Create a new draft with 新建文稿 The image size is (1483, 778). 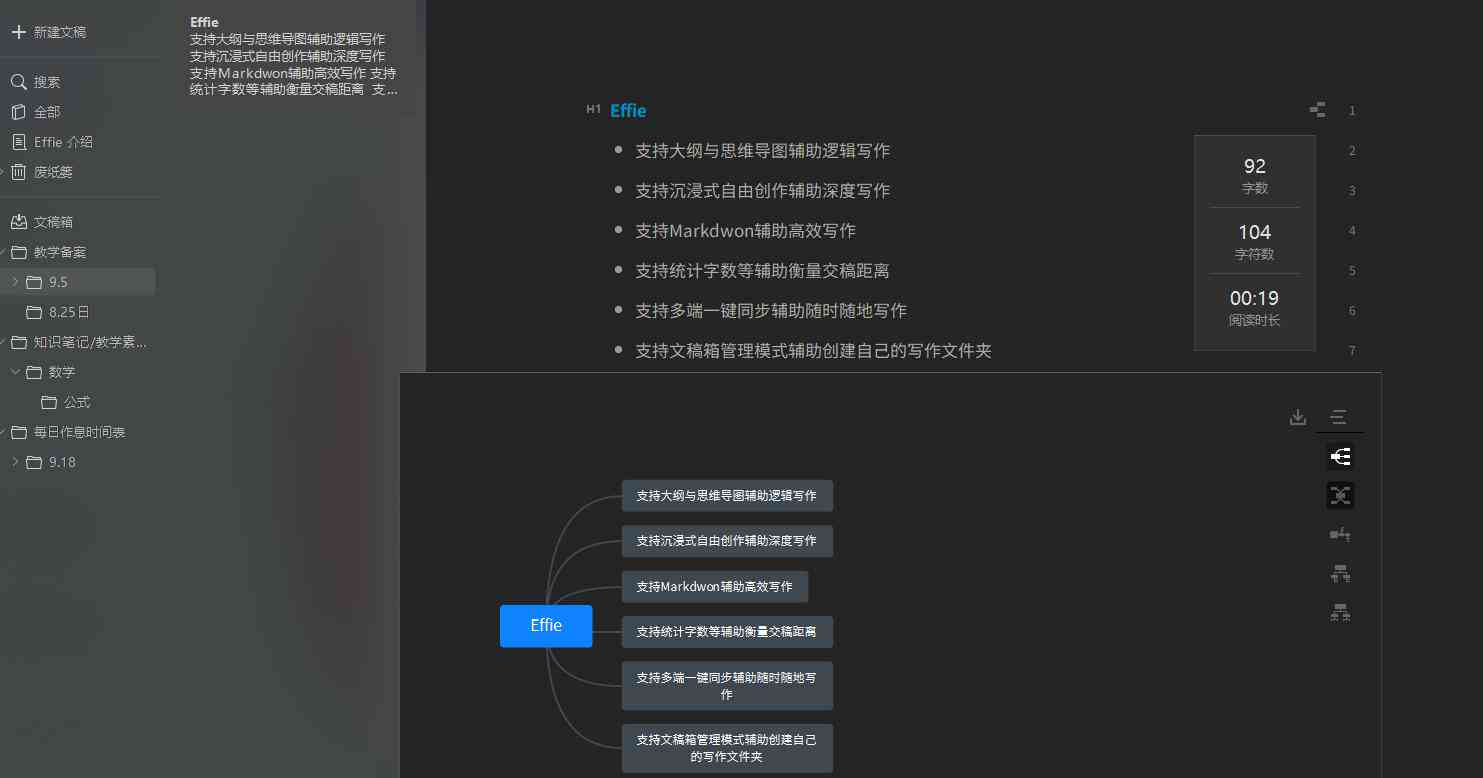[x=60, y=32]
